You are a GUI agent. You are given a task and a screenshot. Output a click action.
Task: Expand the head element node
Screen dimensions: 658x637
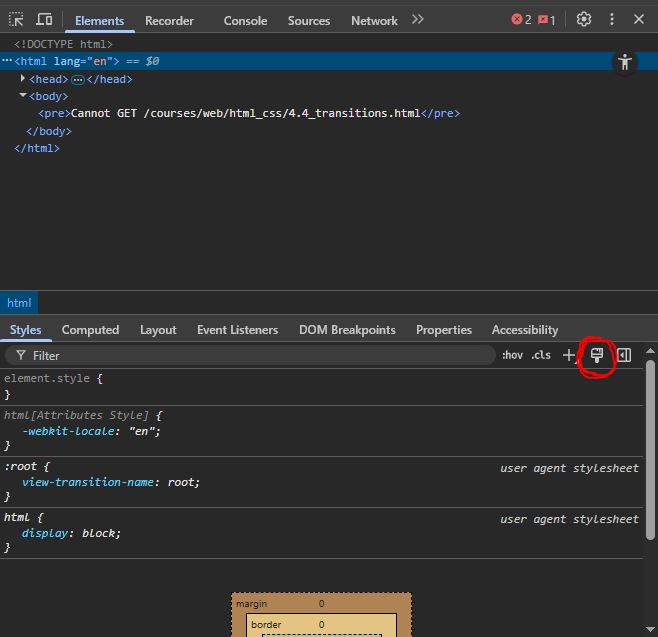23,78
